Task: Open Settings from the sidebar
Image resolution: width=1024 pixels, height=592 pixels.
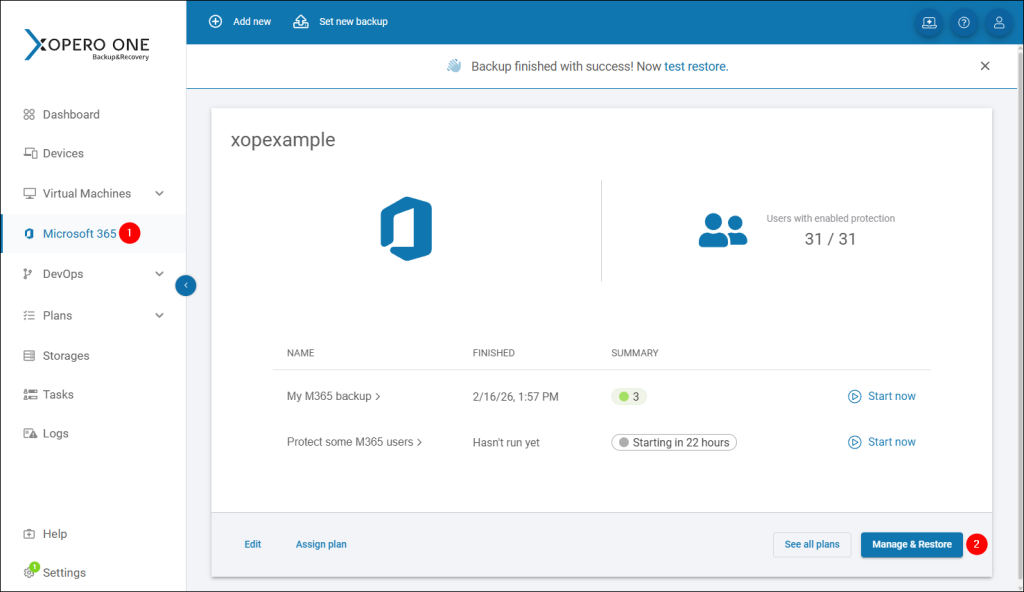Action: coord(62,572)
